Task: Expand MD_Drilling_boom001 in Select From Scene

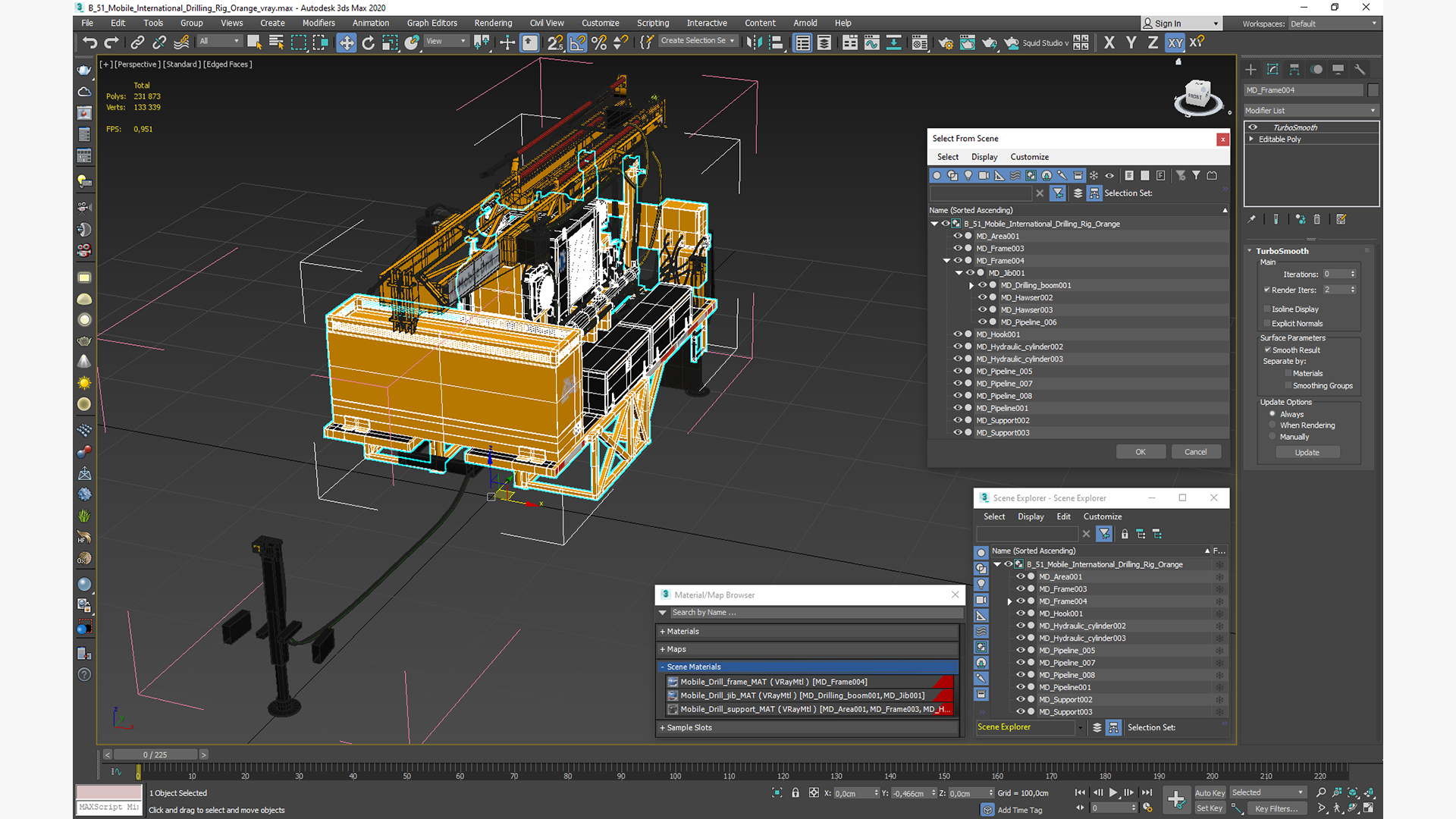Action: 971,285
